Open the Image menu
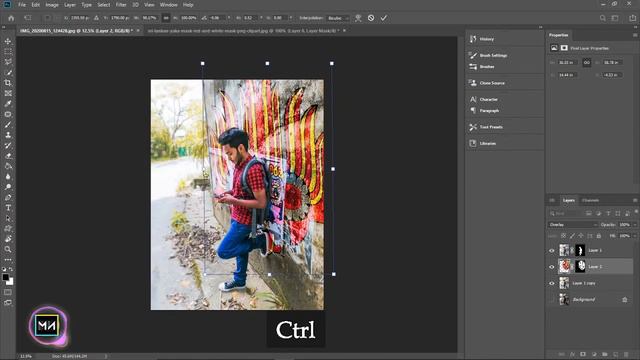Image resolution: width=640 pixels, height=360 pixels. tap(52, 5)
